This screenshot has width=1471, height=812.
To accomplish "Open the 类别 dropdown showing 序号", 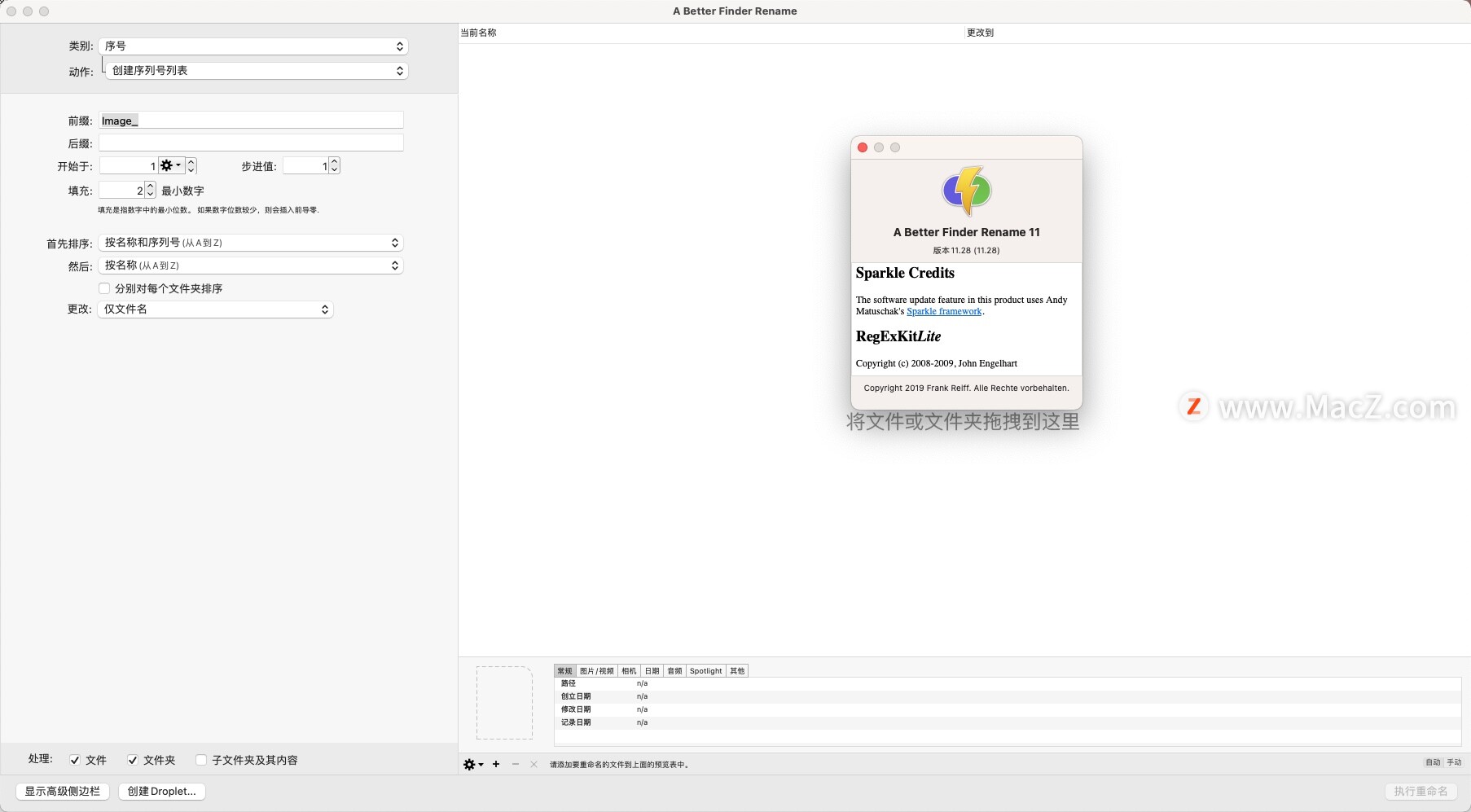I will click(x=253, y=46).
